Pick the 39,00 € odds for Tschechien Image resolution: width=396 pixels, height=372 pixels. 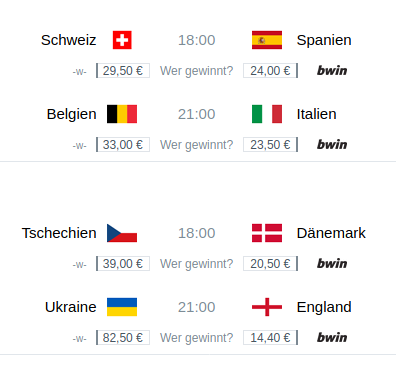click(123, 264)
